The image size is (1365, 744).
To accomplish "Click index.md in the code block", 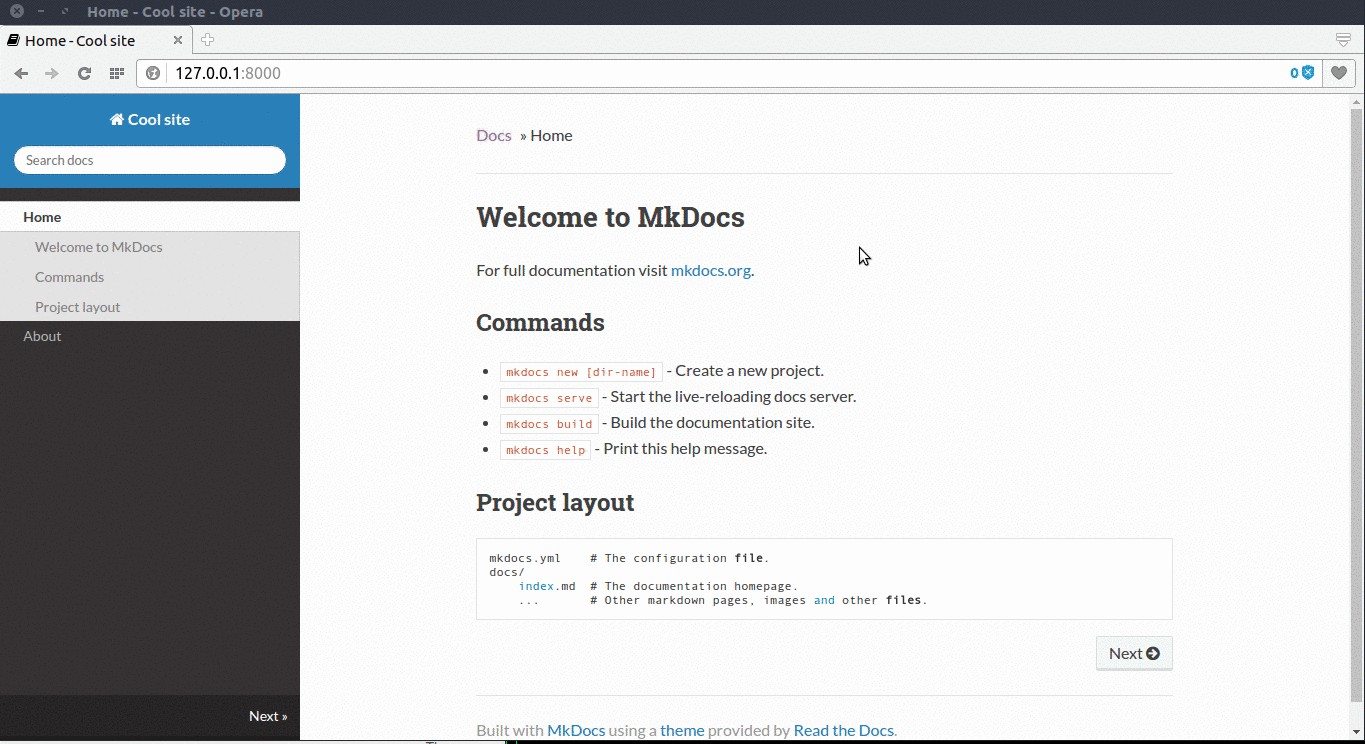I will point(547,586).
